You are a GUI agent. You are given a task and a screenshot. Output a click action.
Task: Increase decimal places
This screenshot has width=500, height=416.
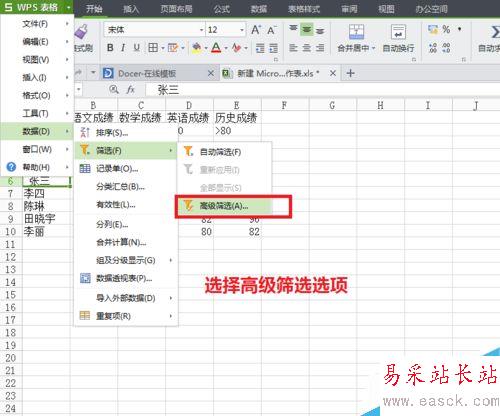[x=433, y=48]
